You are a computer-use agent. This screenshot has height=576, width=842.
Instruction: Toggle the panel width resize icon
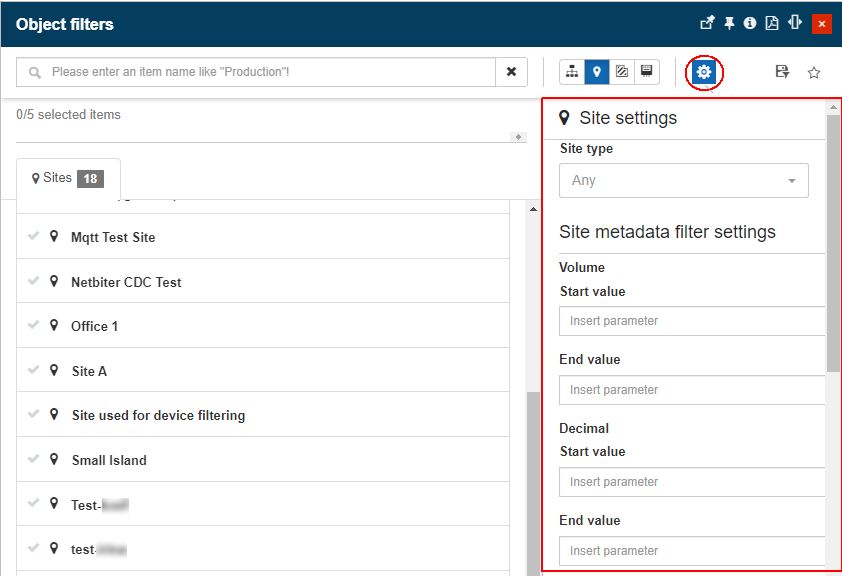point(796,23)
